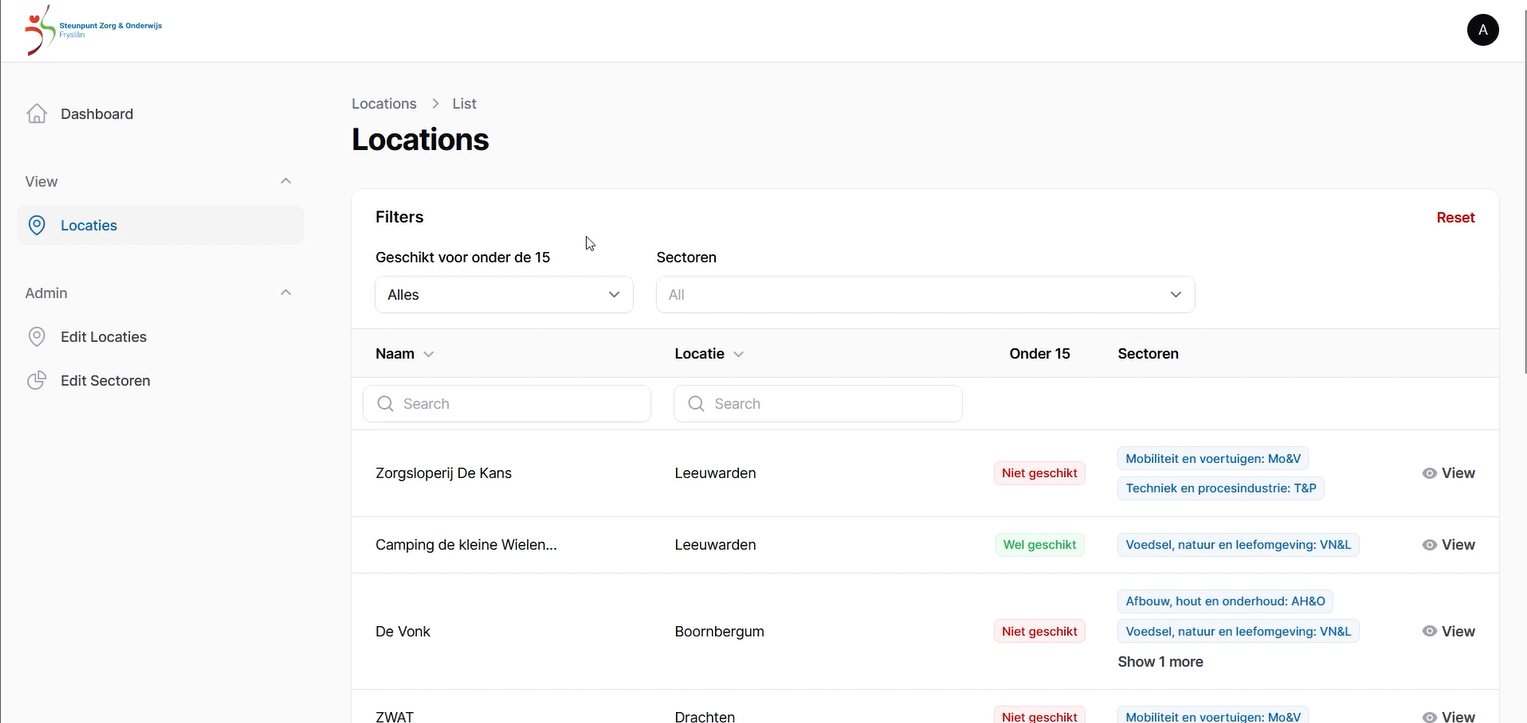Click the Edit Locaties pin icon
The image size is (1527, 723).
[x=37, y=337]
